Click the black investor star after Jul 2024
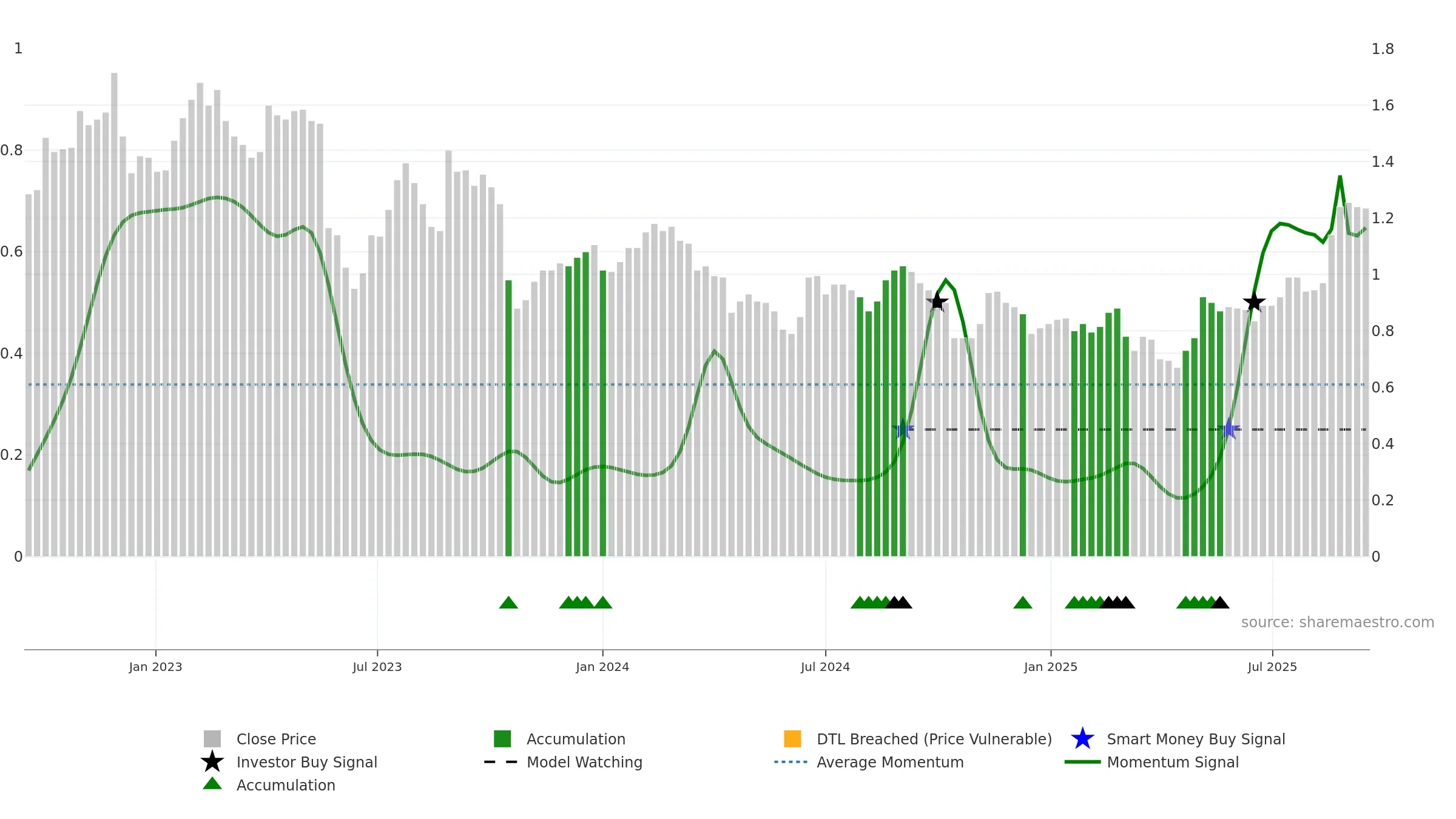 click(x=937, y=302)
